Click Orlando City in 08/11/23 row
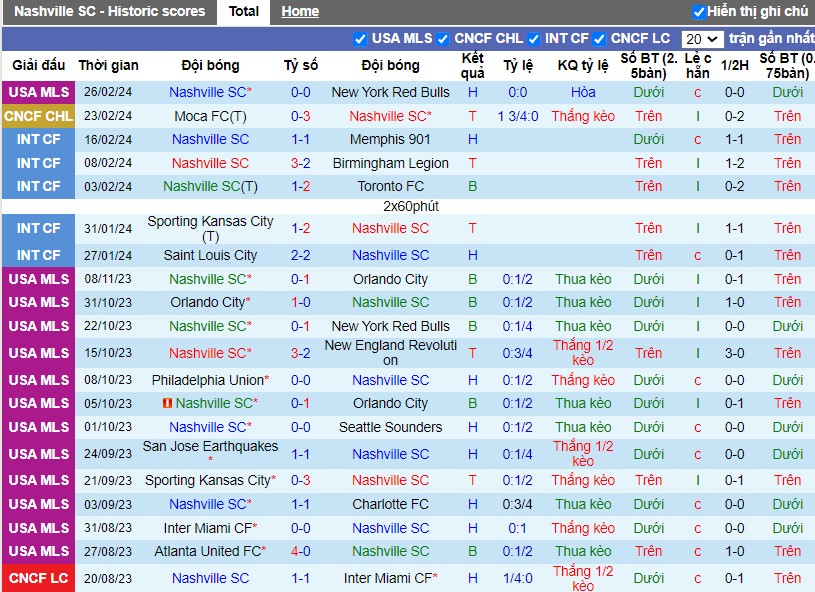The height and width of the screenshot is (592, 815). (390, 279)
